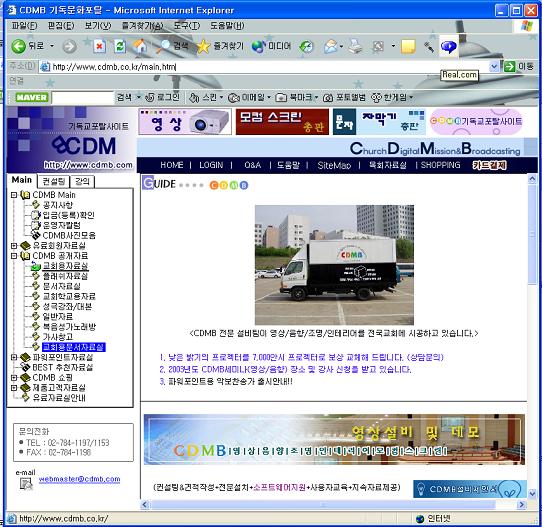Select 공지사항 in the tree

point(57,205)
